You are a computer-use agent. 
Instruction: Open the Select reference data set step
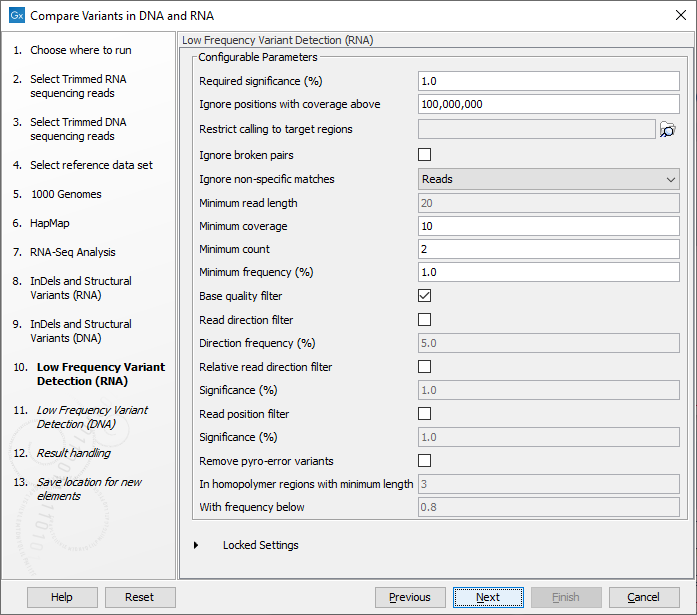(x=91, y=165)
